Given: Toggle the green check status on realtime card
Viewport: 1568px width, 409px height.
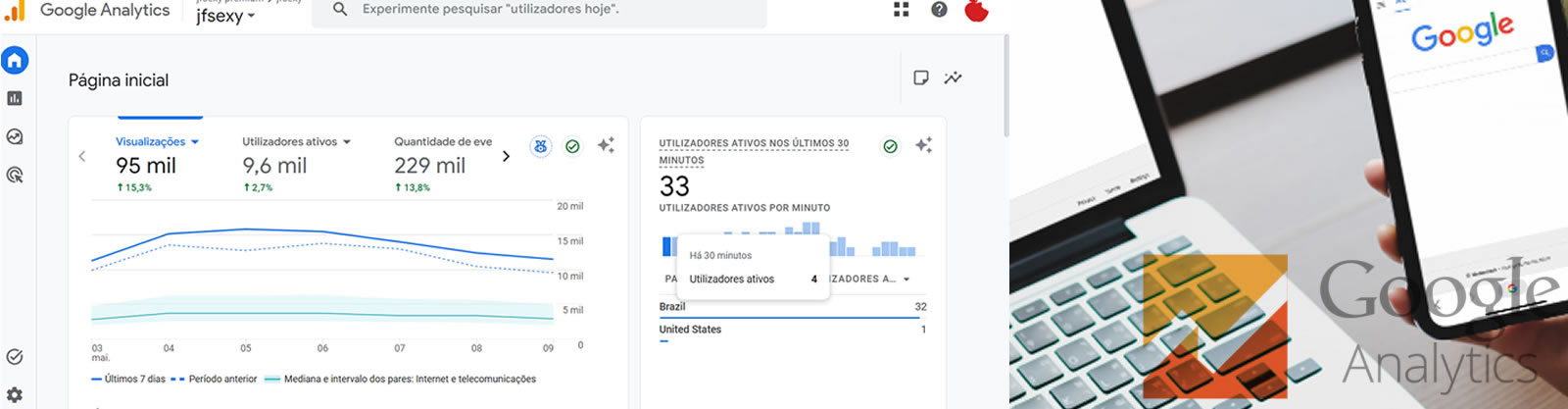Looking at the screenshot, I should (x=890, y=146).
